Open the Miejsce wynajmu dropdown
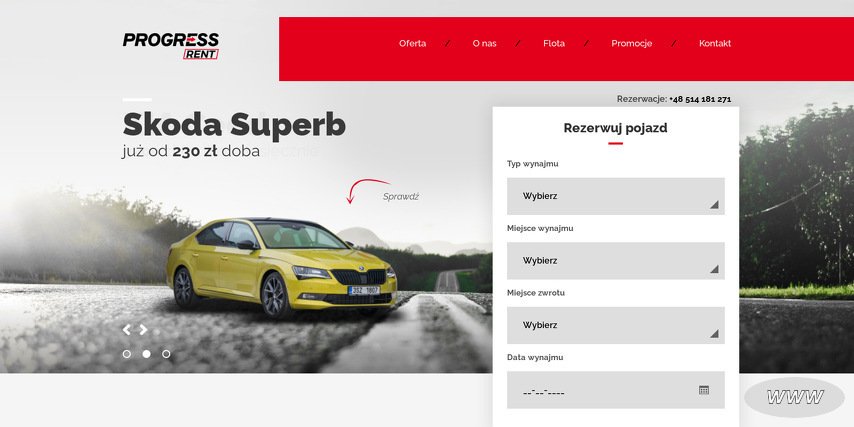Viewport: 854px width, 427px height. pyautogui.click(x=615, y=261)
